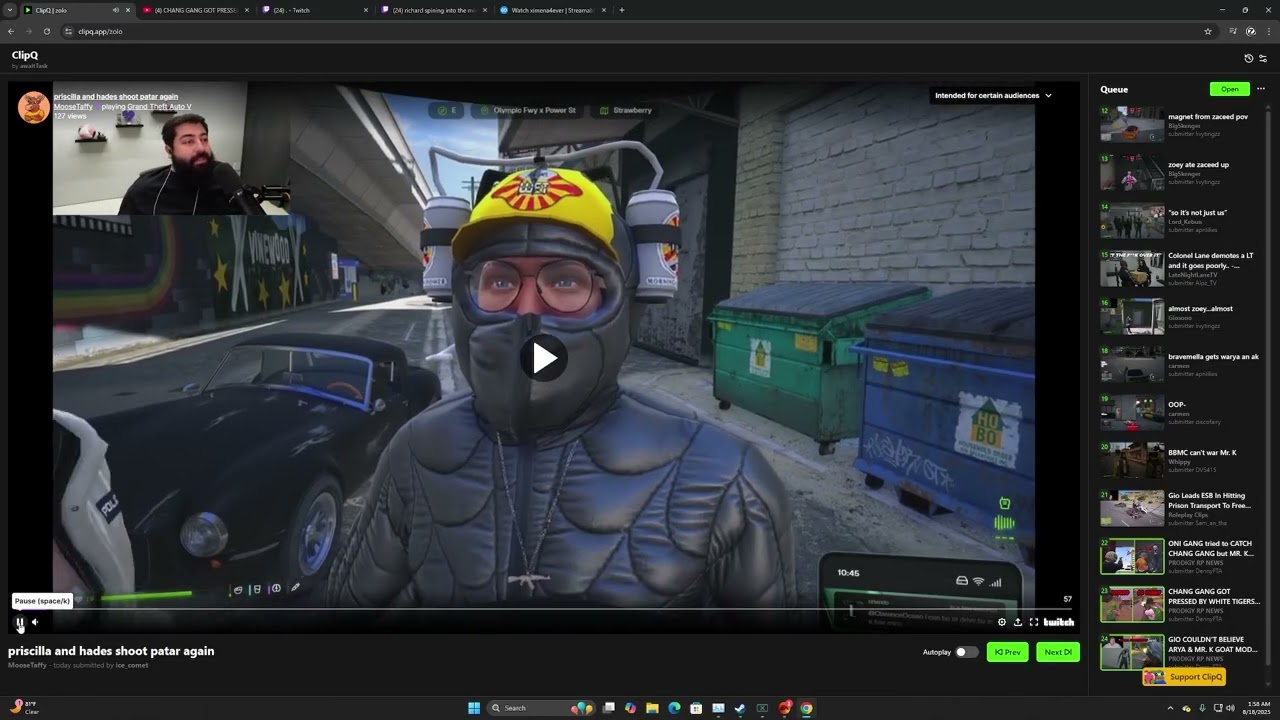The image size is (1280, 720).
Task: Show hidden system tray icons
Action: click(x=1170, y=708)
